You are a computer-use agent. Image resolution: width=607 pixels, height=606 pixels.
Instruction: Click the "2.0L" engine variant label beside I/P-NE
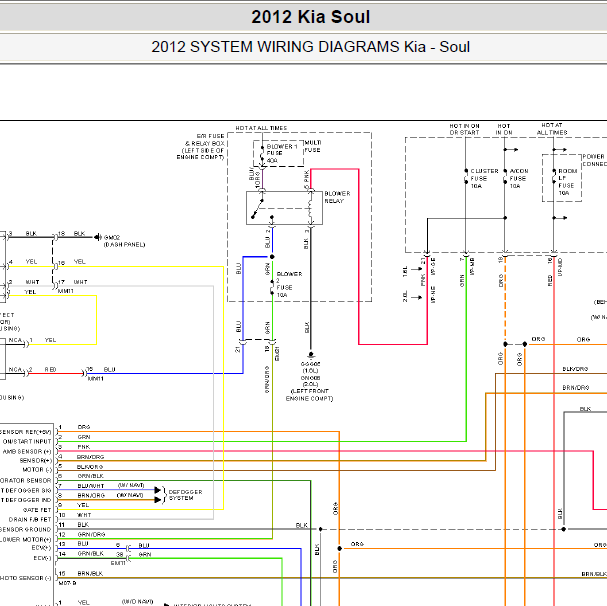405,297
